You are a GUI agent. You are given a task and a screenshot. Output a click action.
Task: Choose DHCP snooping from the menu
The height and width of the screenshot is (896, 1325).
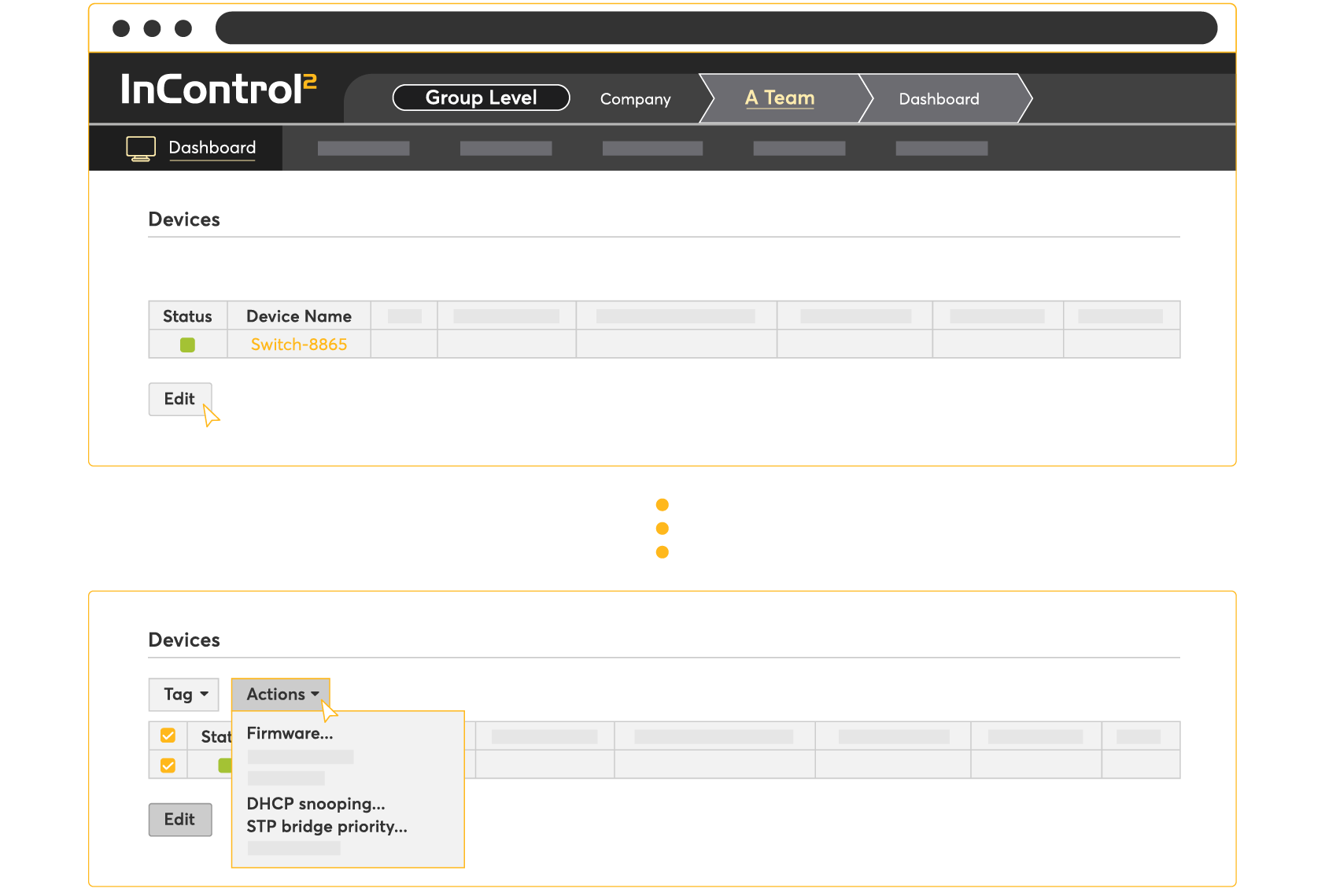pyautogui.click(x=315, y=803)
